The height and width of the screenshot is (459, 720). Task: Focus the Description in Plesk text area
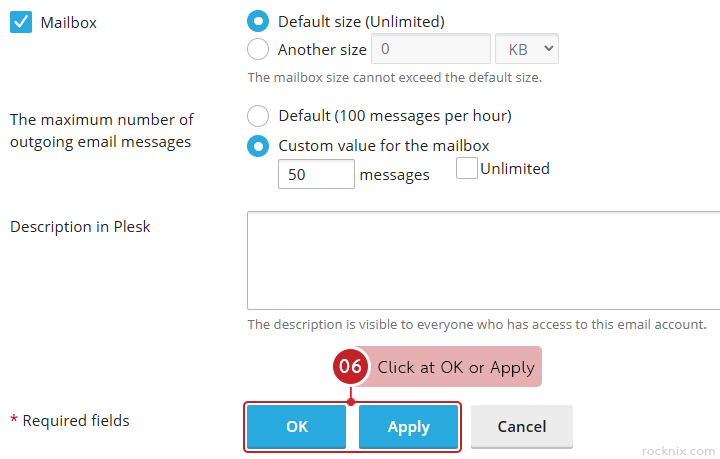pos(484,260)
